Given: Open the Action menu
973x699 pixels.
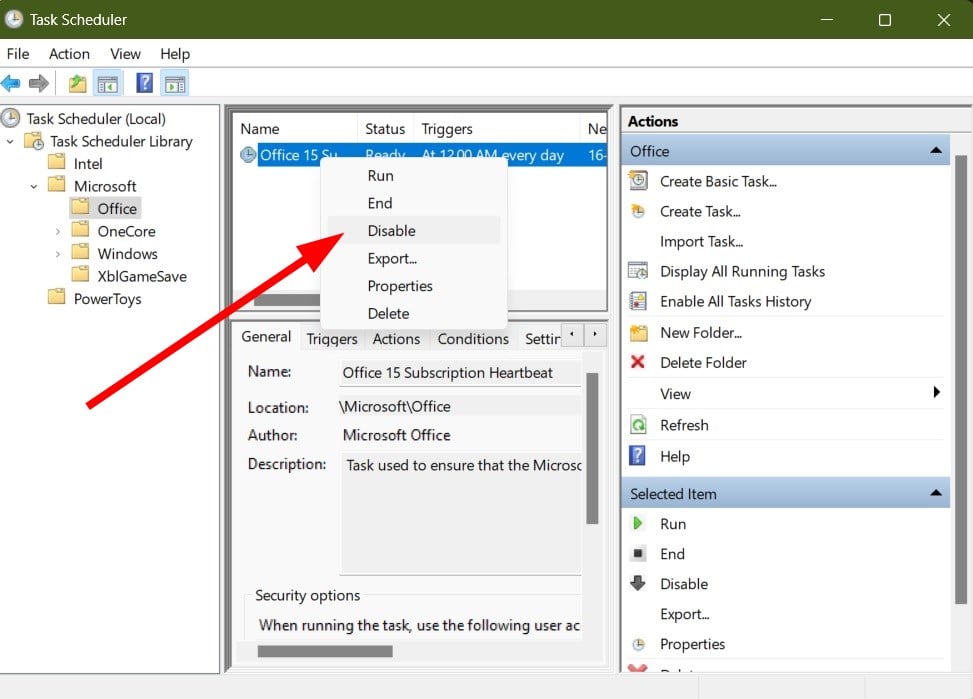Looking at the screenshot, I should (x=69, y=54).
